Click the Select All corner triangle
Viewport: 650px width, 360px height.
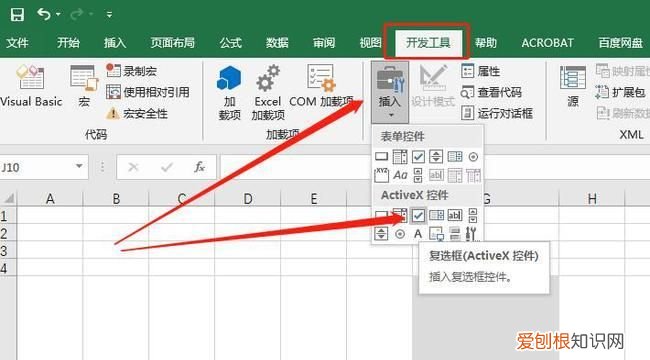(8, 198)
